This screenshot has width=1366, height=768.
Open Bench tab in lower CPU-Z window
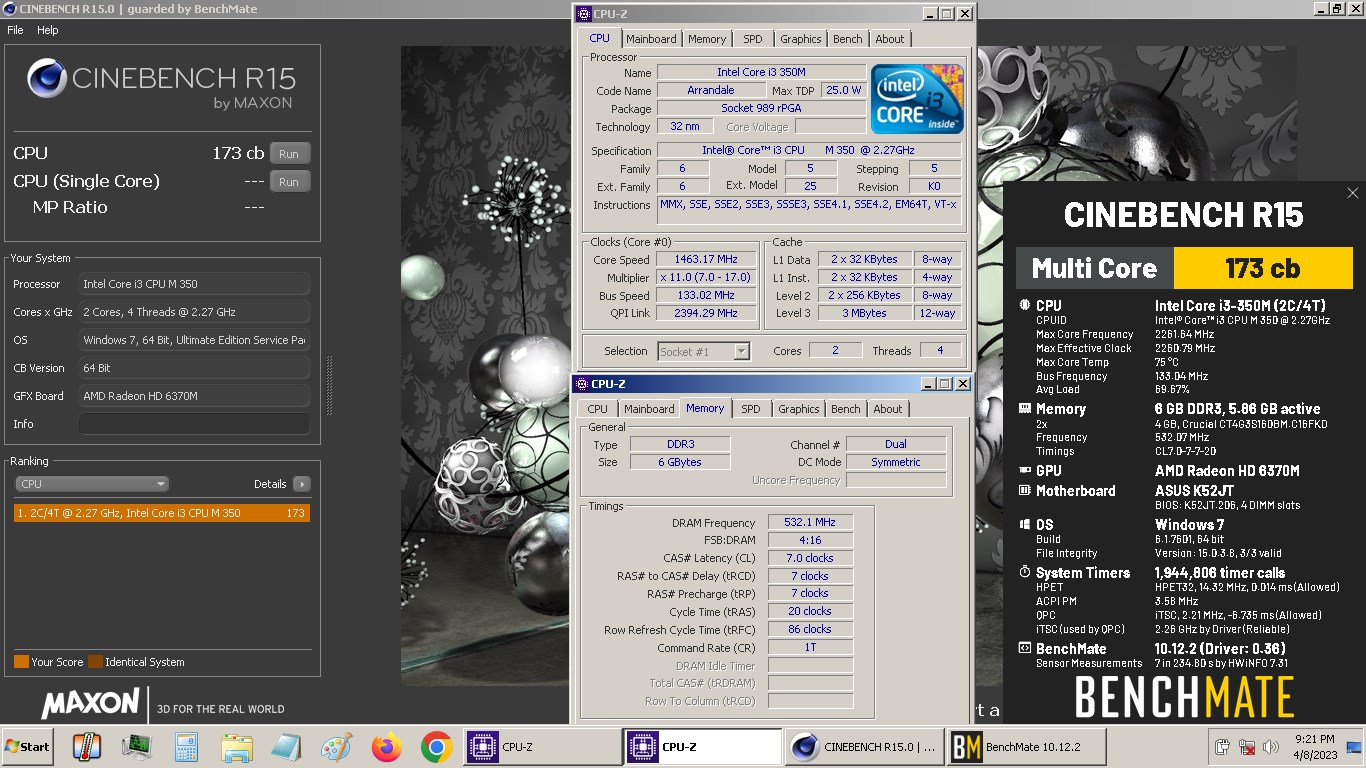(845, 409)
